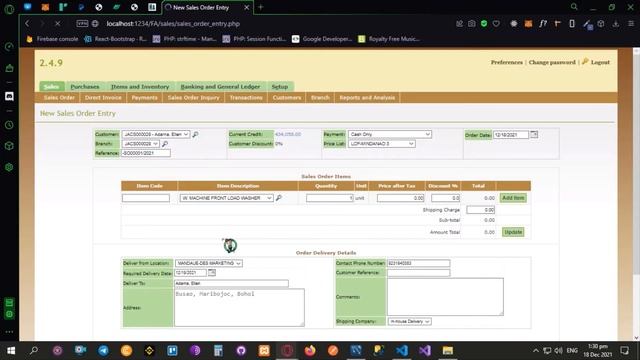This screenshot has height=360, width=640.
Task: Click the Item Code input field
Action: (x=146, y=198)
